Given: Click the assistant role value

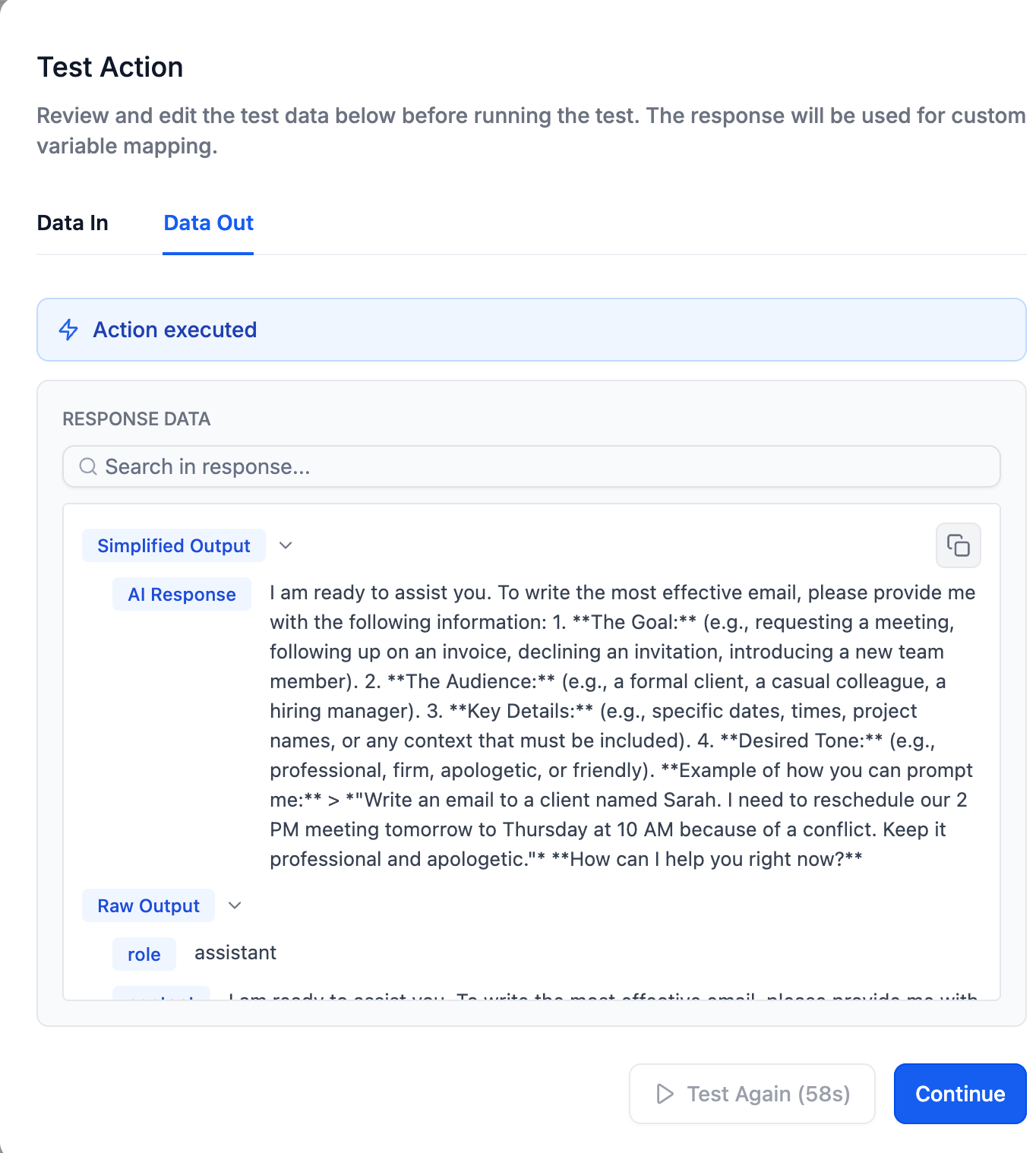Looking at the screenshot, I should tap(235, 952).
